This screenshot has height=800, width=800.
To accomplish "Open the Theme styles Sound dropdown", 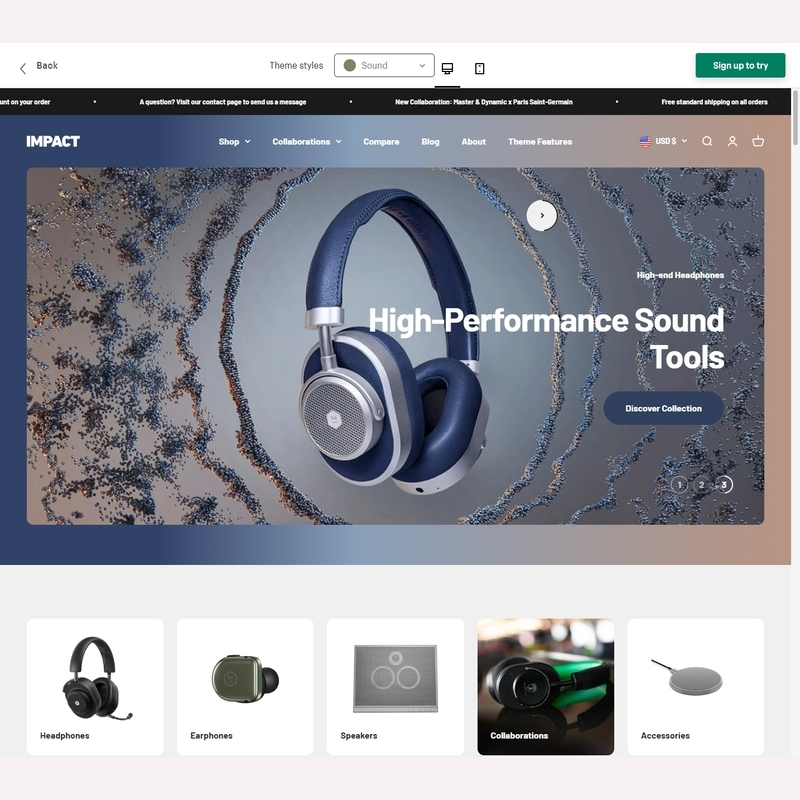I will pyautogui.click(x=384, y=66).
